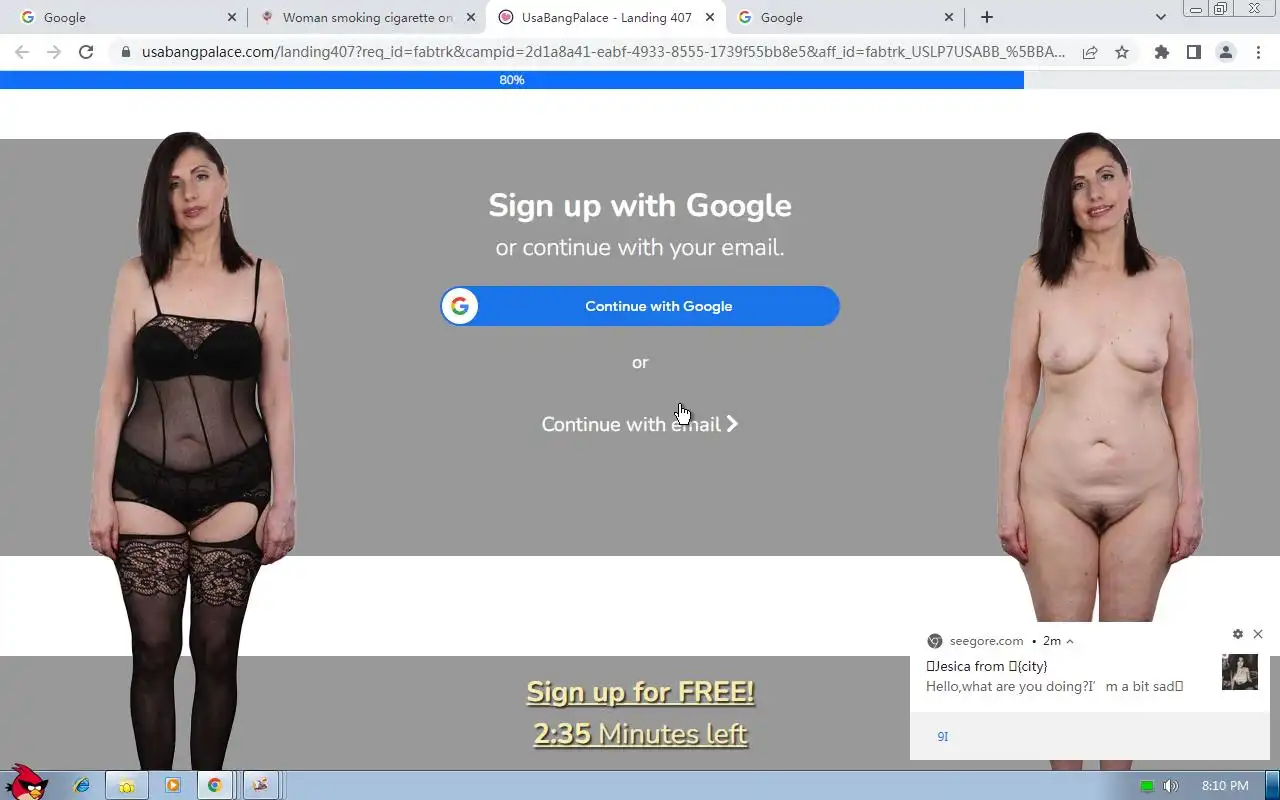
Task: View site information lock icon
Action: (x=126, y=52)
